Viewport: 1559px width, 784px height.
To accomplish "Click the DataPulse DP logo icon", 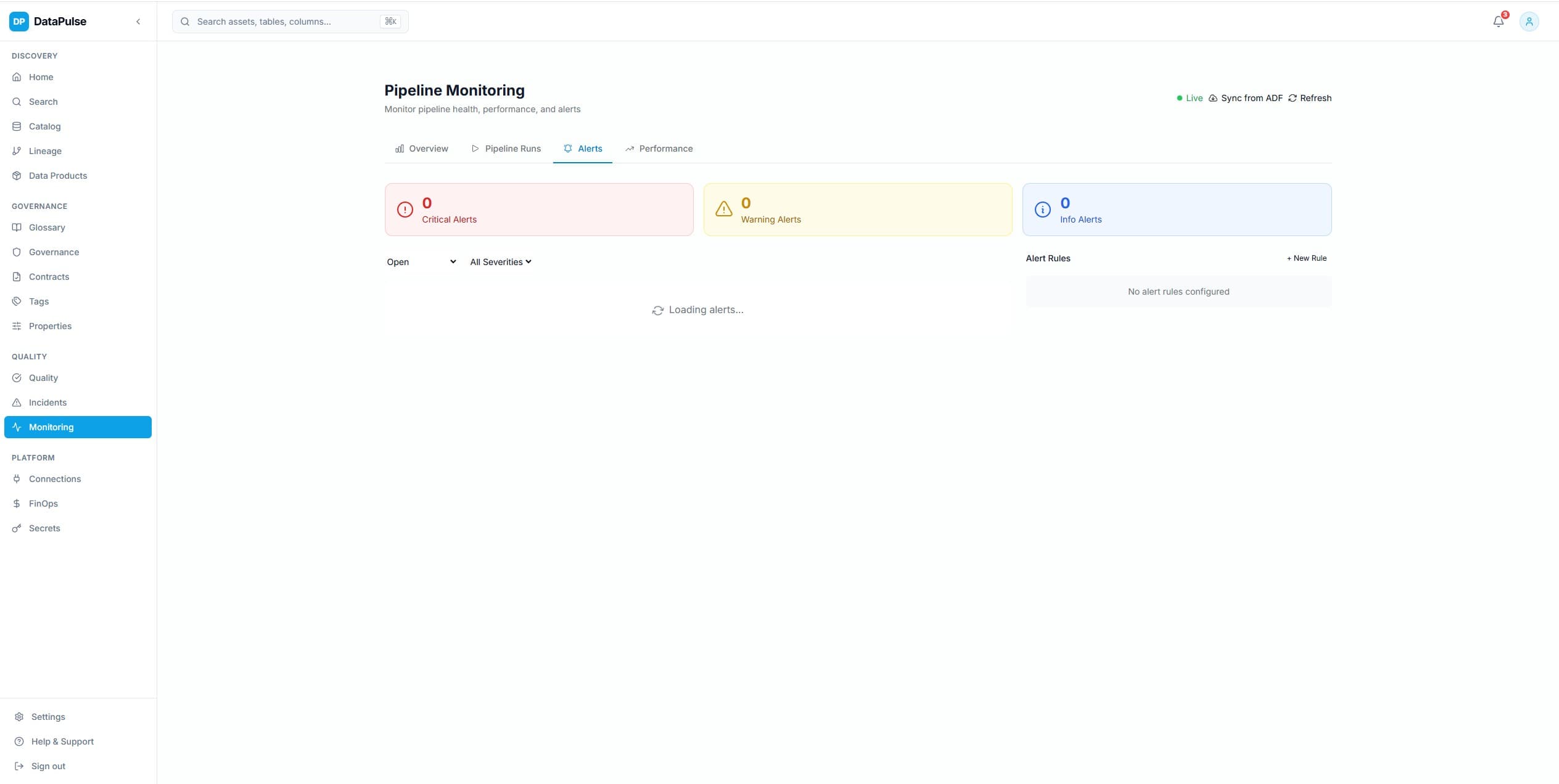I will click(x=19, y=21).
